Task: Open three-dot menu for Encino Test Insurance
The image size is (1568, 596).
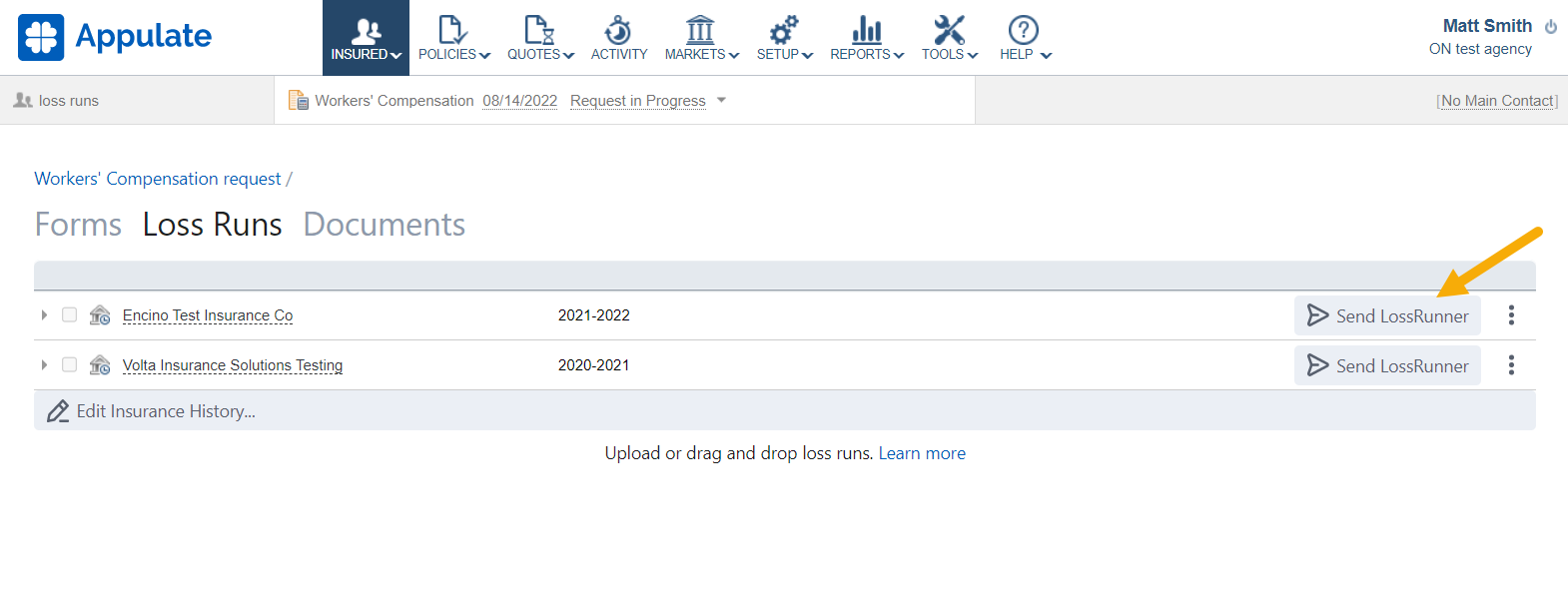Action: [1511, 315]
